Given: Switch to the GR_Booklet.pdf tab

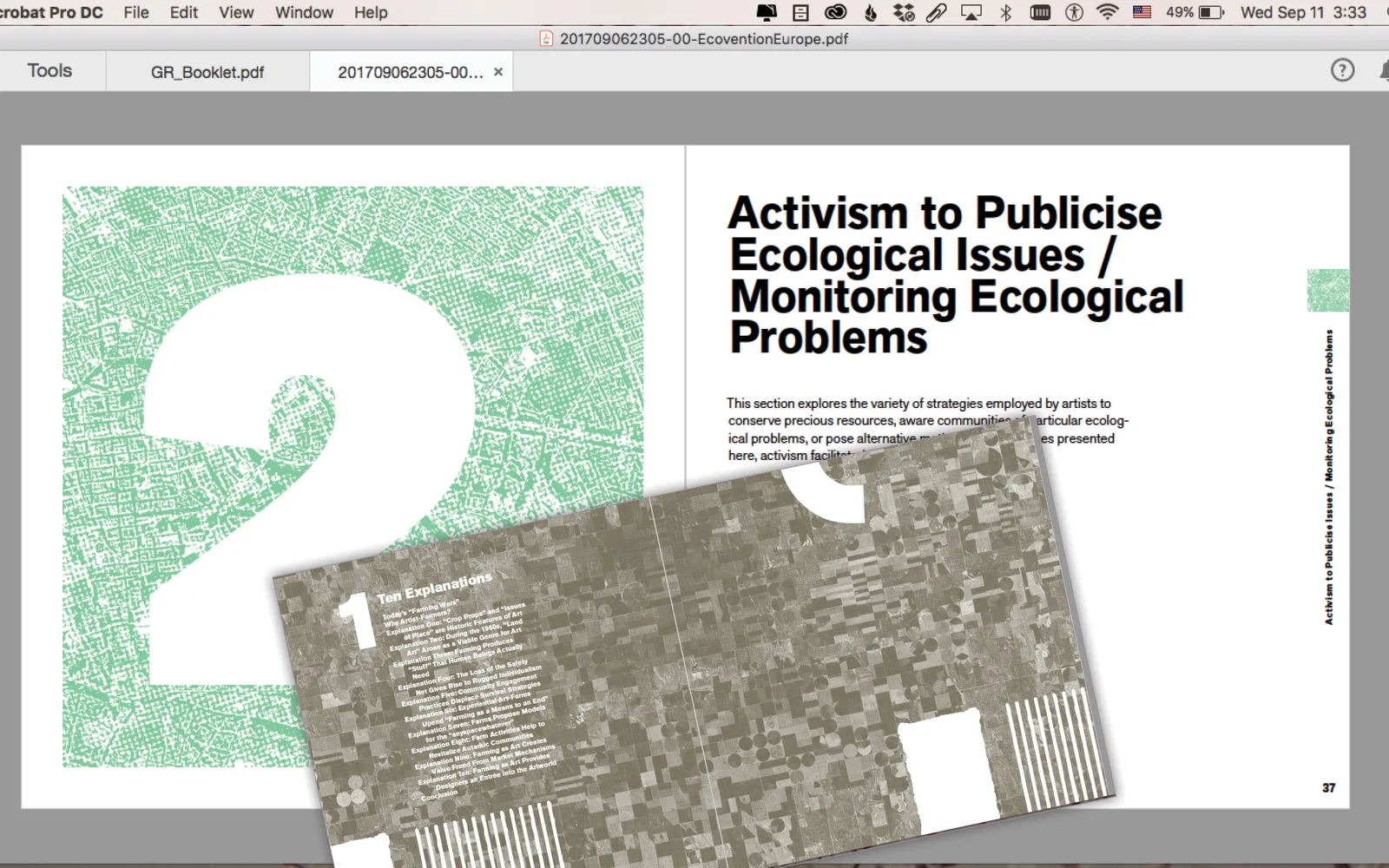Looking at the screenshot, I should coord(207,72).
